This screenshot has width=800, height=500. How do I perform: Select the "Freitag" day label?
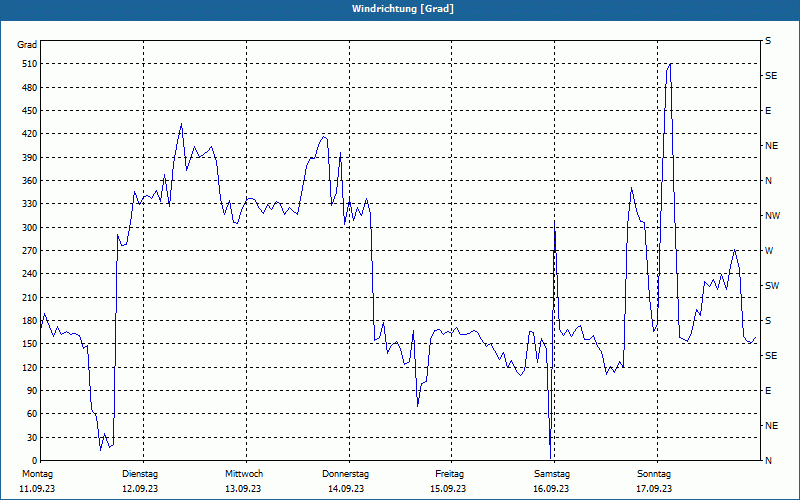point(449,474)
